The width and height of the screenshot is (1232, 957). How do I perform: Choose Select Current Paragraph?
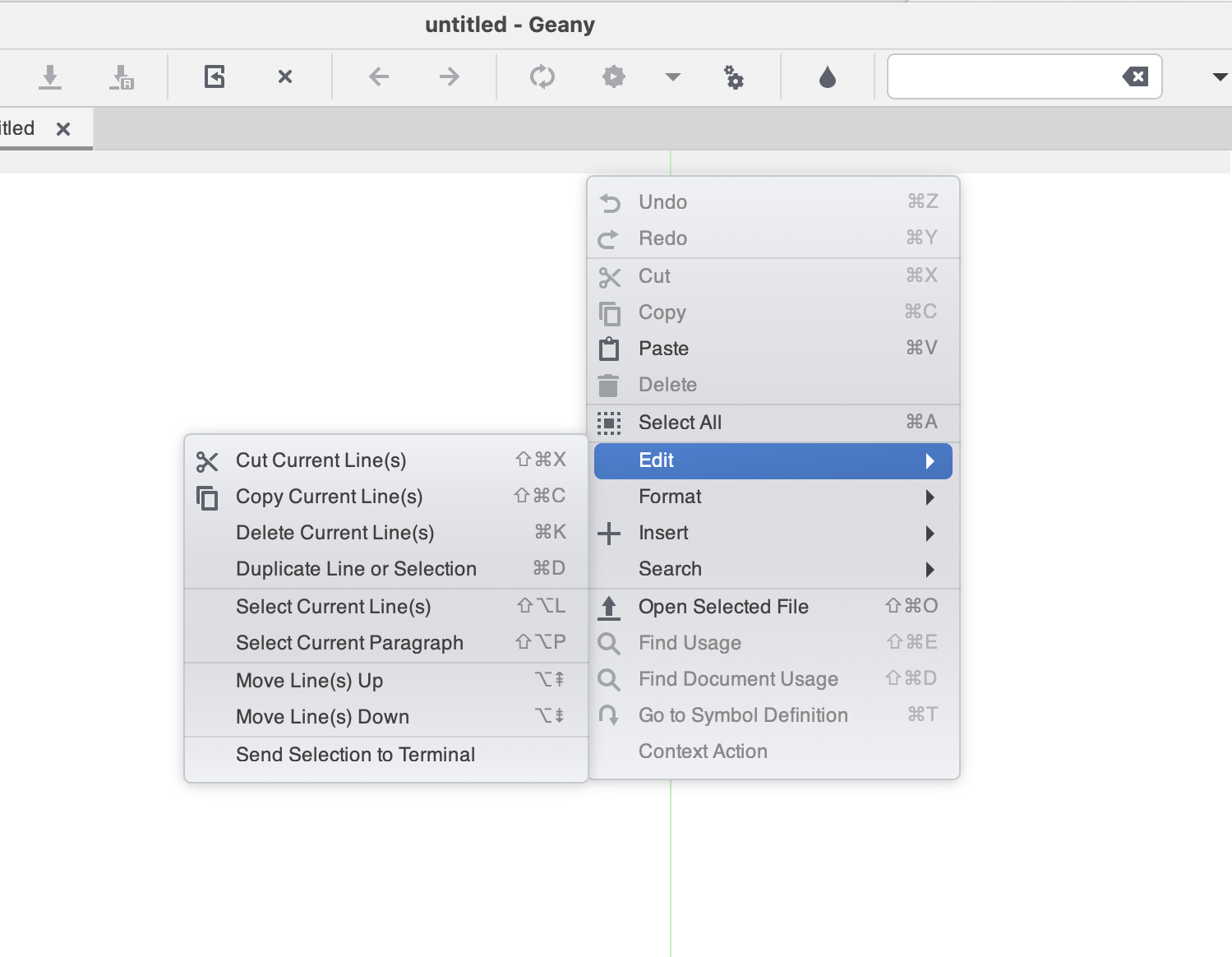(x=385, y=643)
